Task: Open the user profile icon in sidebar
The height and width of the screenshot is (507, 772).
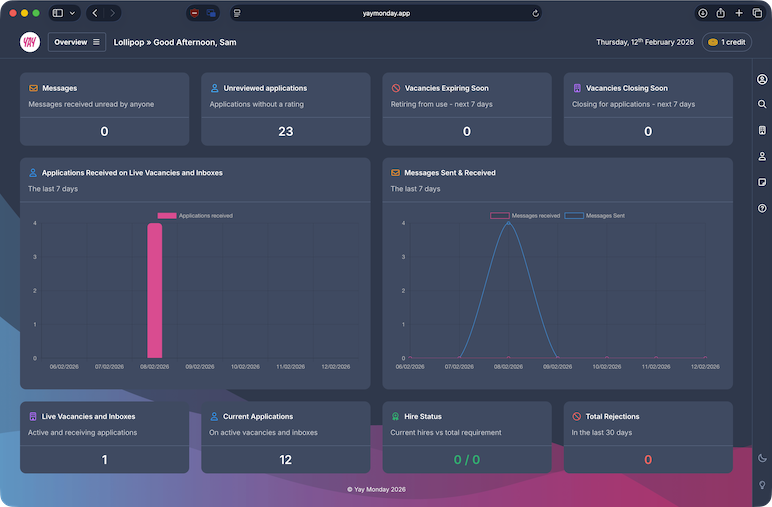Action: click(762, 79)
